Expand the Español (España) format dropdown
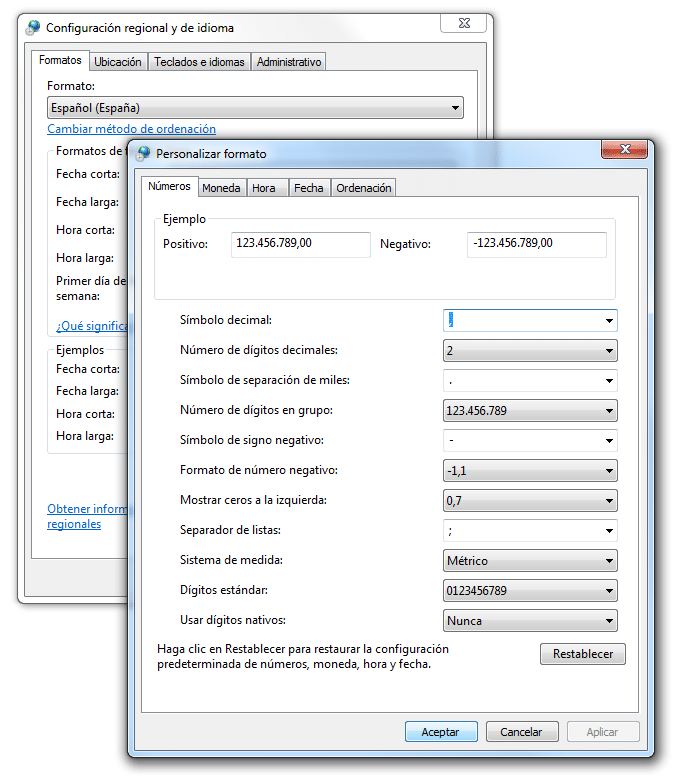This screenshot has width=677, height=779. coord(455,108)
